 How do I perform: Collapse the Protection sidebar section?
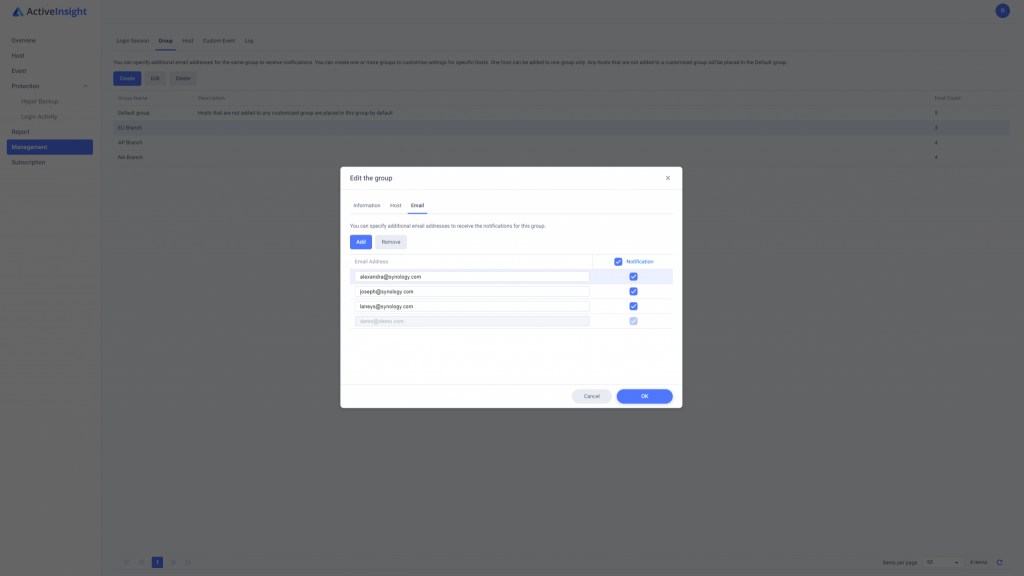pos(85,86)
